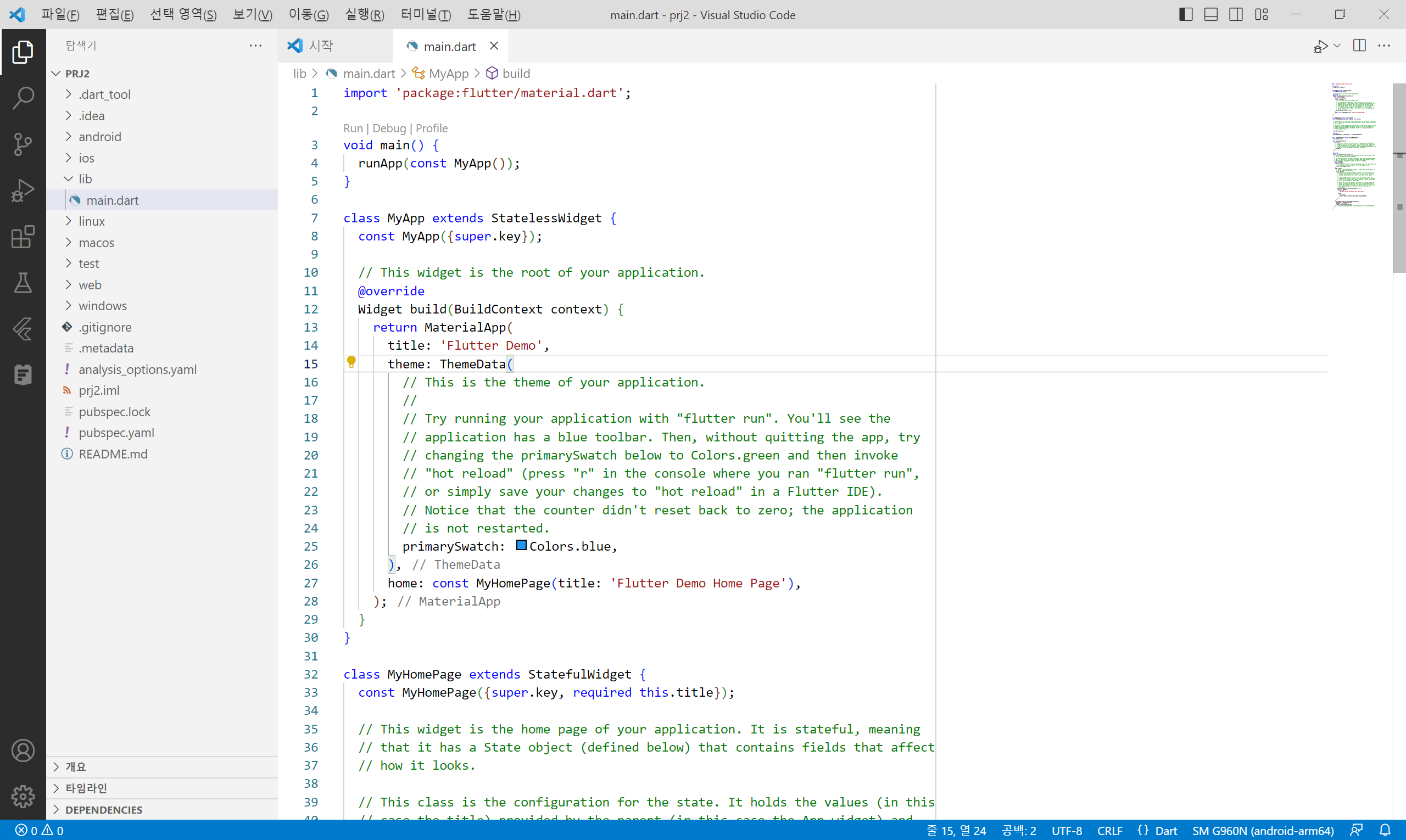
Task: Toggle the bottom panel layout
Action: click(1210, 15)
